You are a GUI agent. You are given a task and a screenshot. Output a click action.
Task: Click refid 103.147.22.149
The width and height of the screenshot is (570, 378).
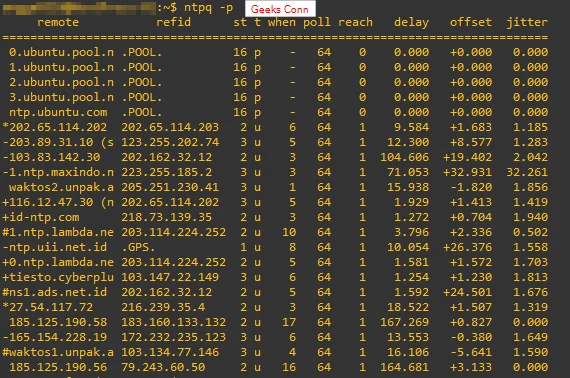click(x=170, y=277)
